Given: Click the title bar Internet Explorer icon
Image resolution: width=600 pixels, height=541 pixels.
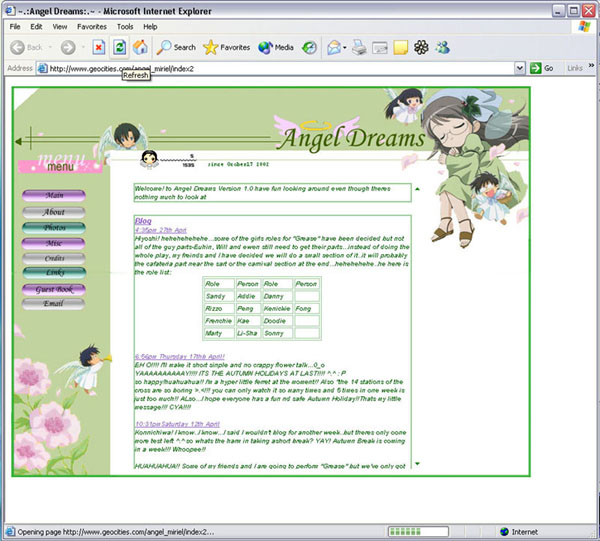Looking at the screenshot, I should pyautogui.click(x=10, y=11).
